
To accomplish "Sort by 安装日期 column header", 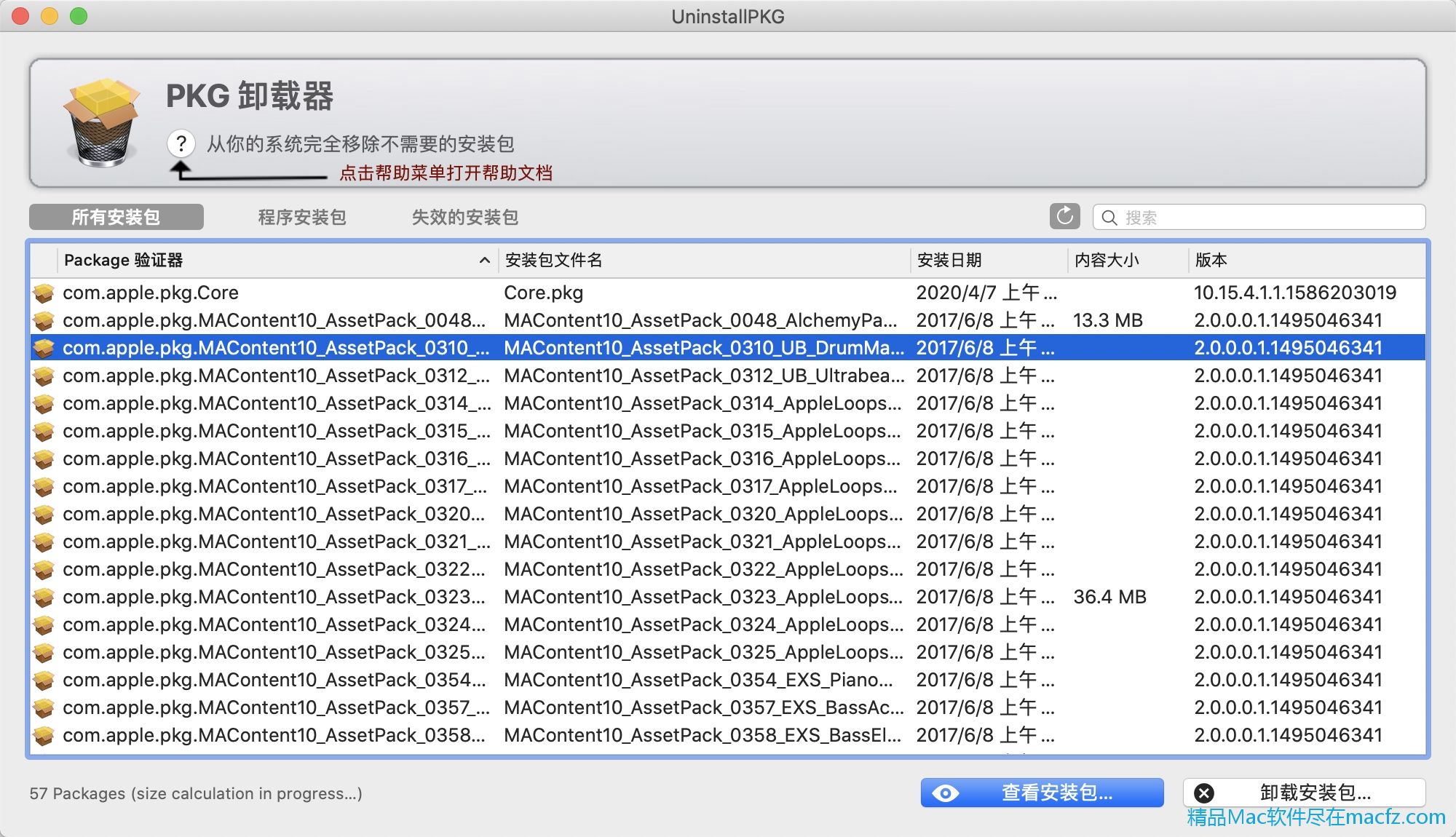I will [949, 260].
